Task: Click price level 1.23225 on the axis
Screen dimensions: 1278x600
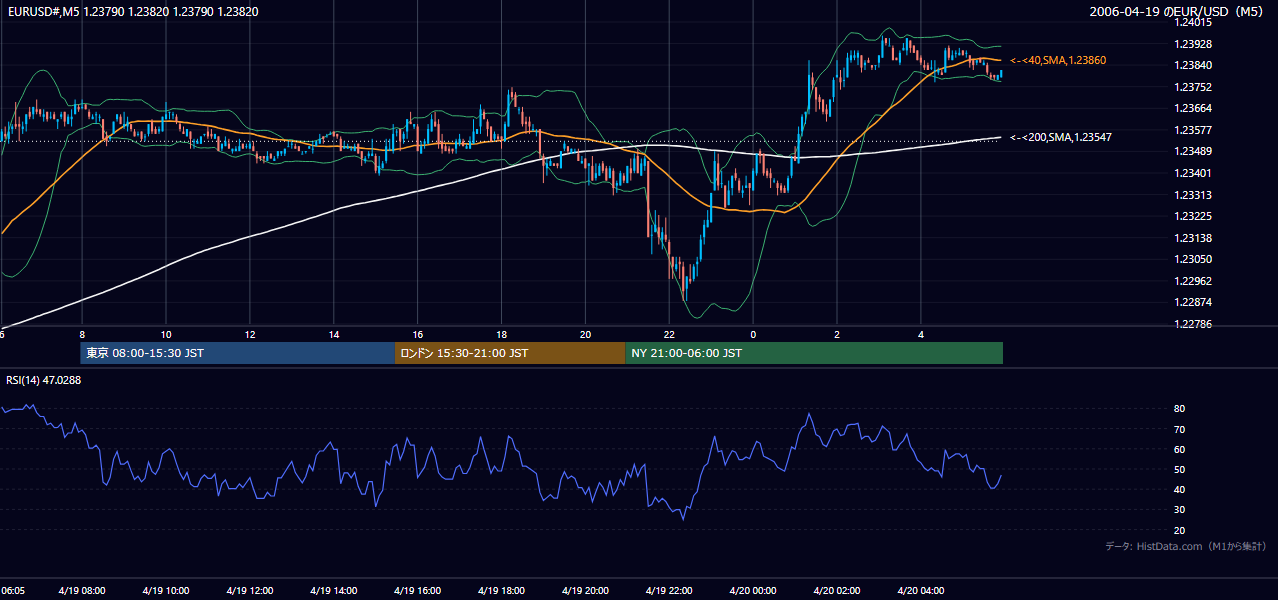Action: click(x=1195, y=216)
